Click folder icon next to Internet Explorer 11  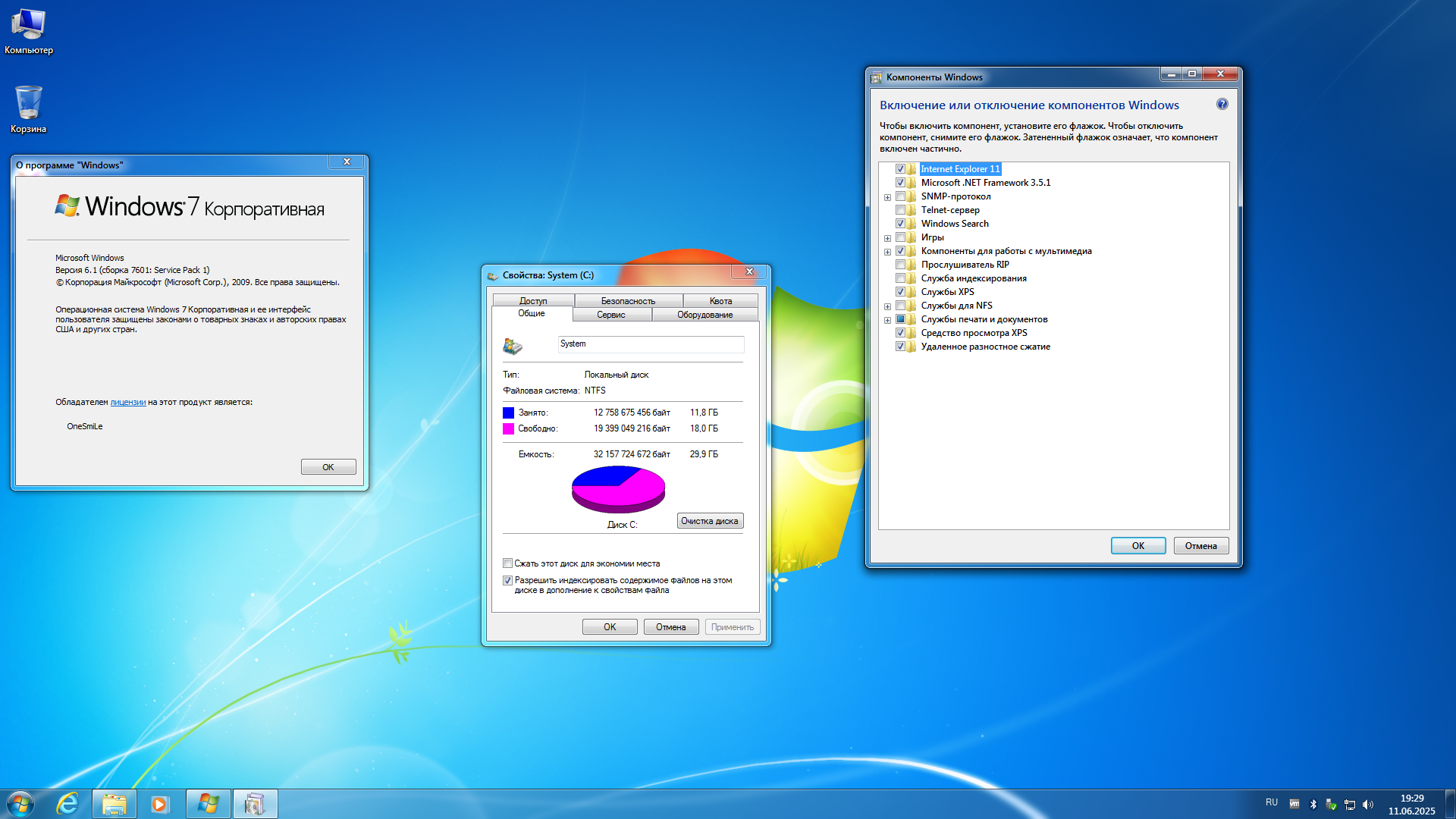[x=912, y=169]
